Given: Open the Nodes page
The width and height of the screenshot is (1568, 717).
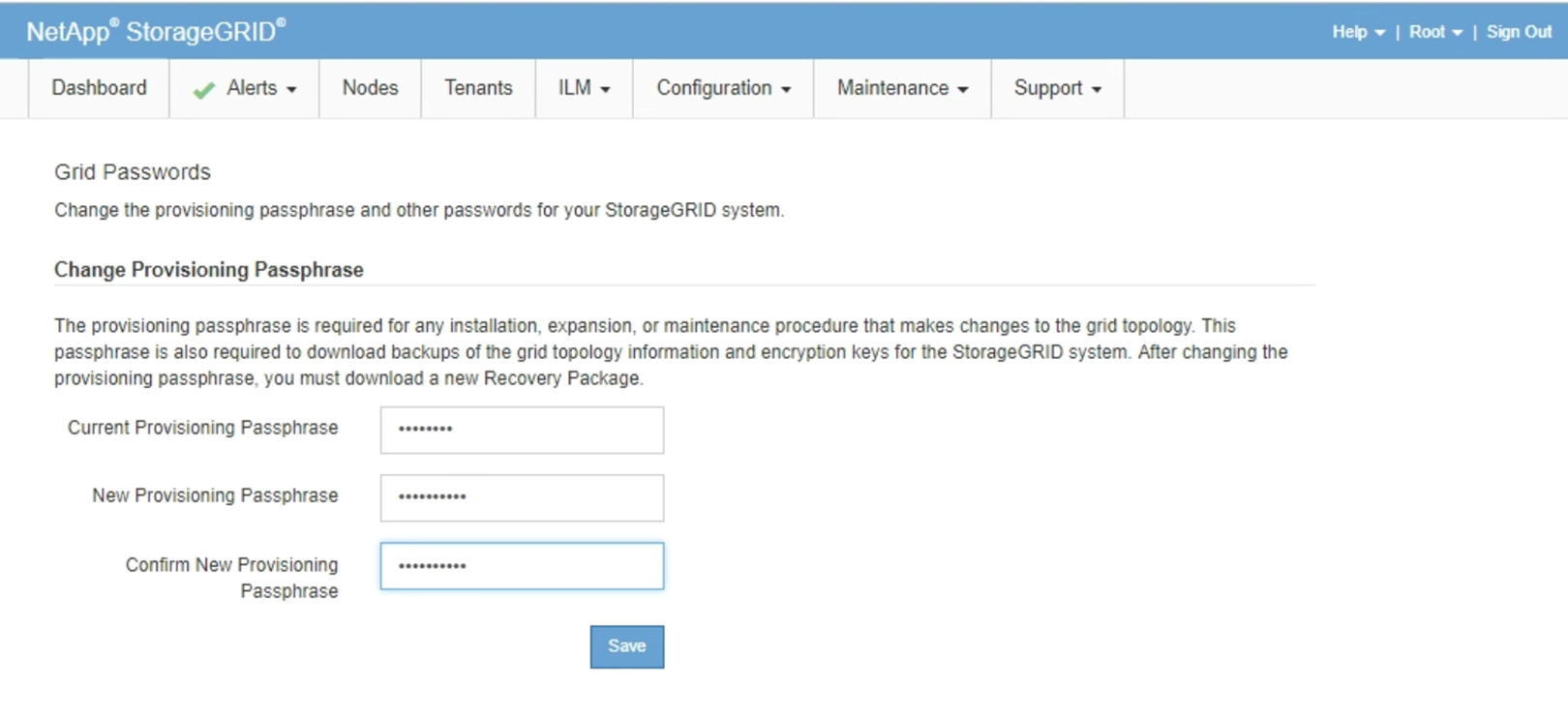Looking at the screenshot, I should (x=370, y=88).
